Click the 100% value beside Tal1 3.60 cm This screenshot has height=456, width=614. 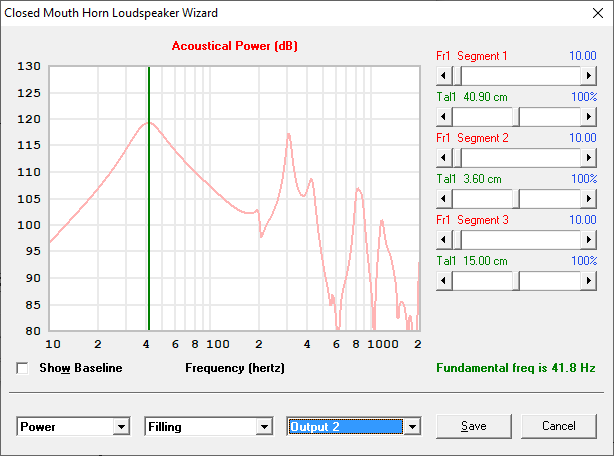pyautogui.click(x=584, y=179)
